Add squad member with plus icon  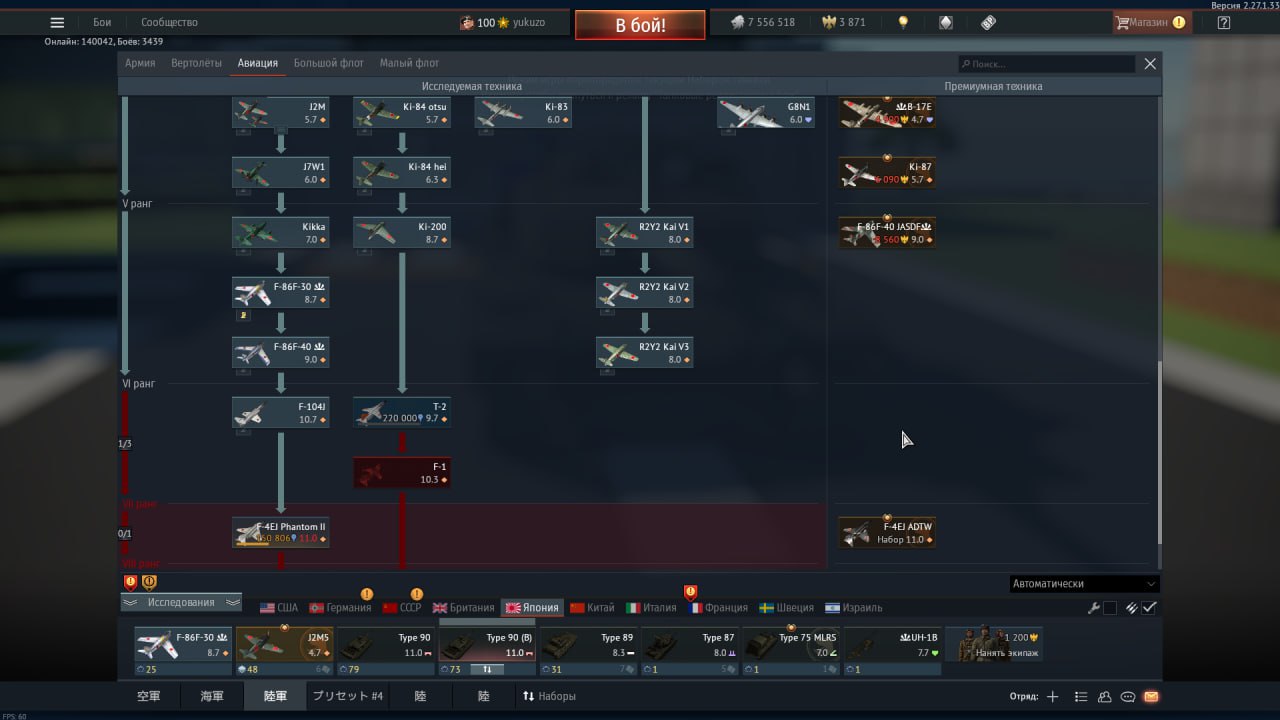click(x=1052, y=696)
